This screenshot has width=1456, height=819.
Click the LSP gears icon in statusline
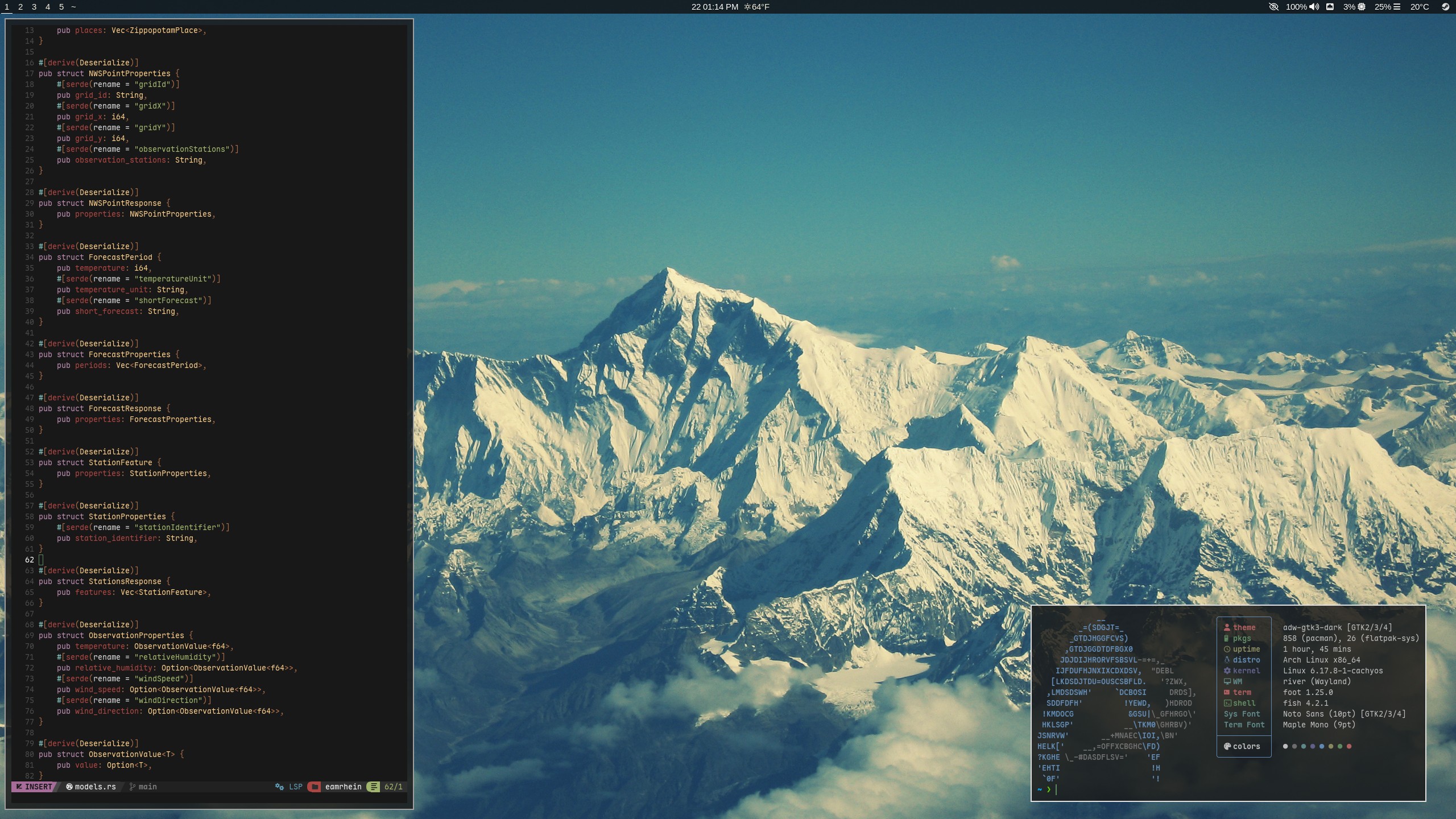click(280, 787)
